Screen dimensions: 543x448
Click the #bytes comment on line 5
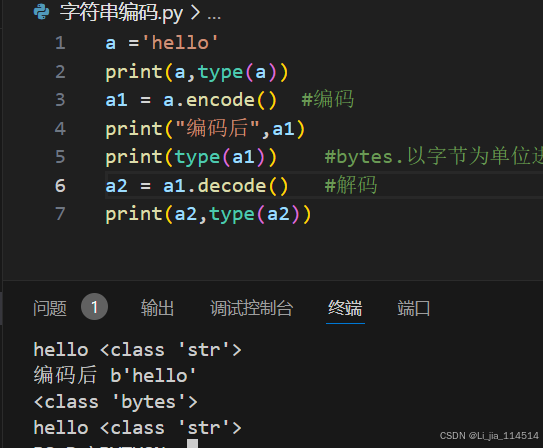click(434, 156)
